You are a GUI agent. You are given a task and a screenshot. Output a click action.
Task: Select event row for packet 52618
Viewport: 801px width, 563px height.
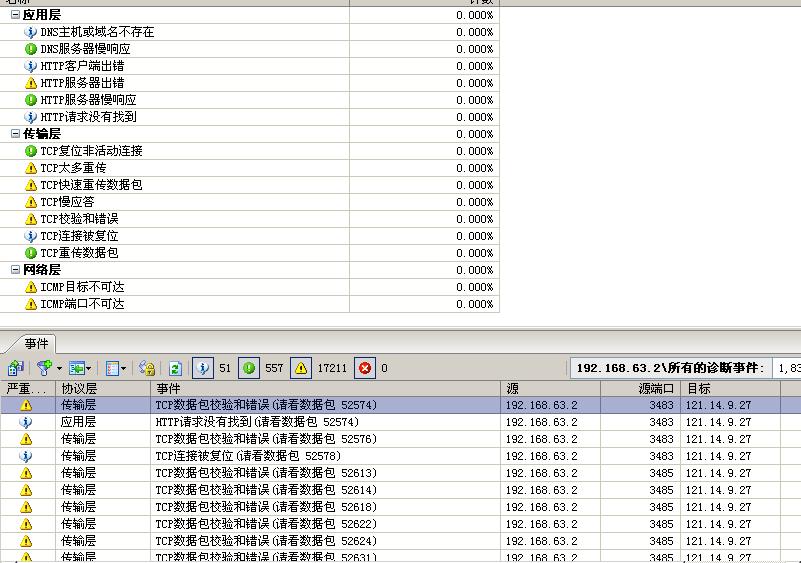400,507
